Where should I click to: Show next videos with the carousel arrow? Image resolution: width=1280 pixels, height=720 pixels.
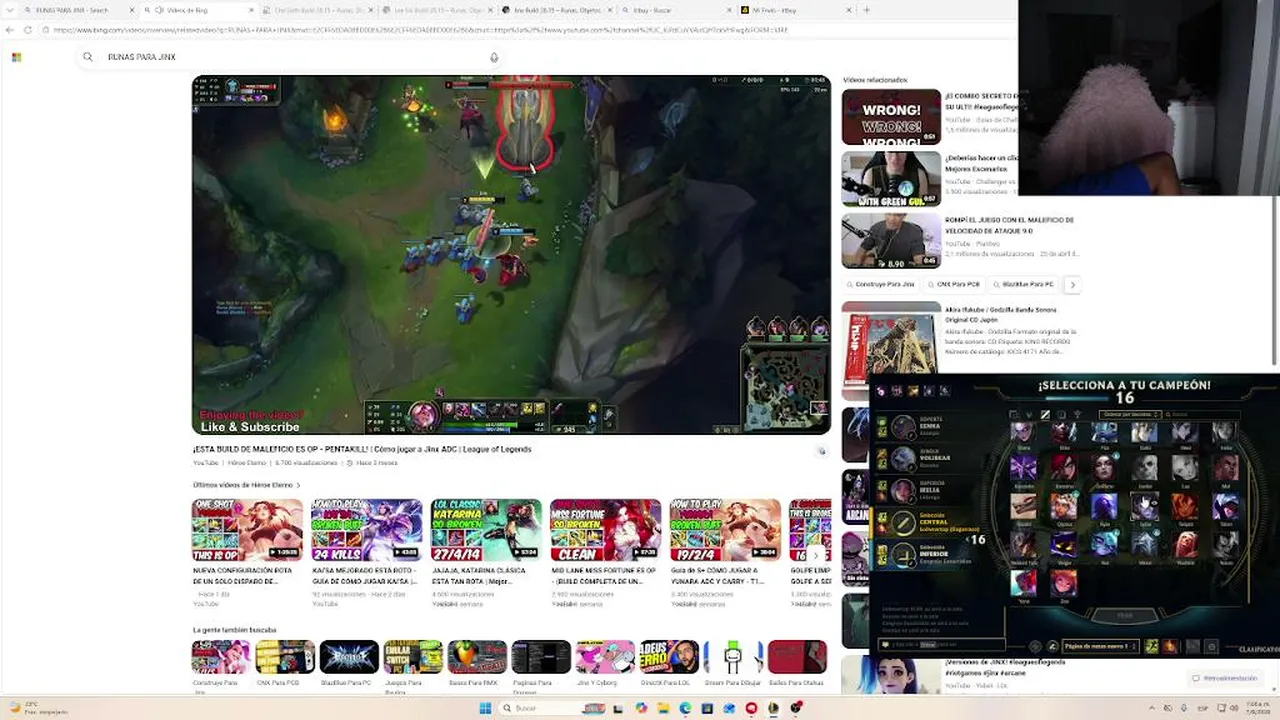pos(816,556)
